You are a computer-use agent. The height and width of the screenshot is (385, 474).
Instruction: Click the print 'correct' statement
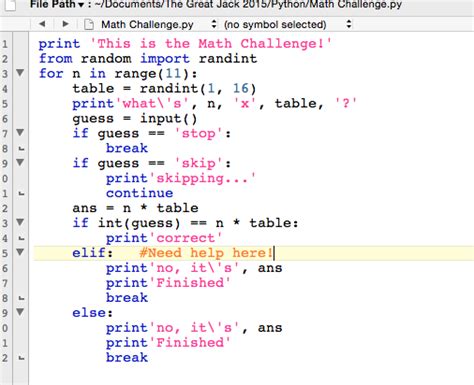tap(164, 238)
